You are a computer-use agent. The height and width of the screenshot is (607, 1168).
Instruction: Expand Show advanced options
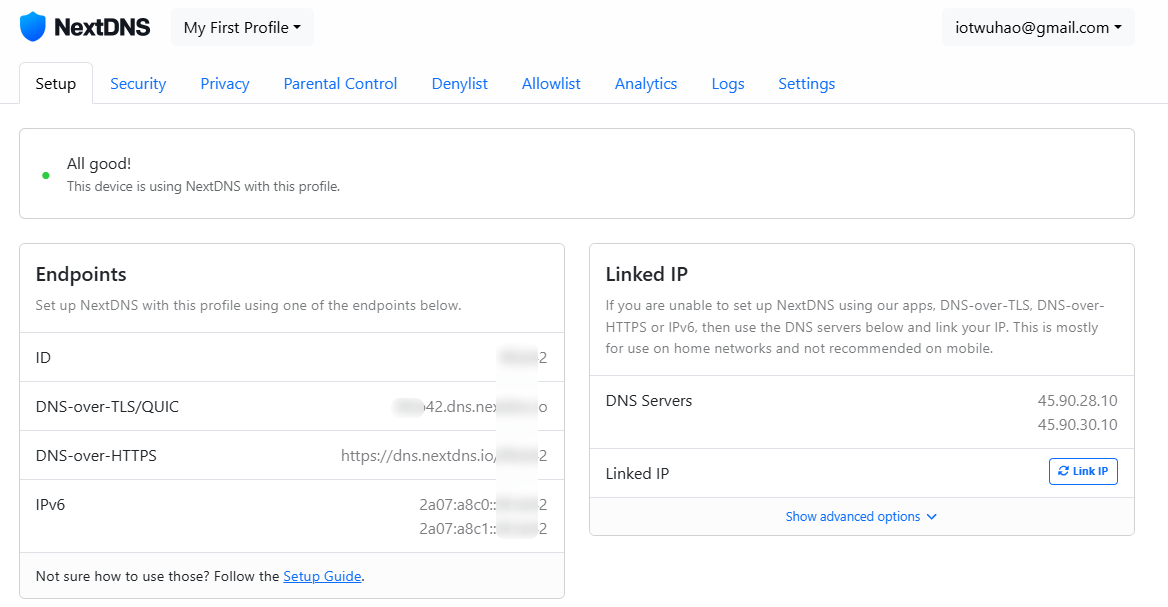861,516
